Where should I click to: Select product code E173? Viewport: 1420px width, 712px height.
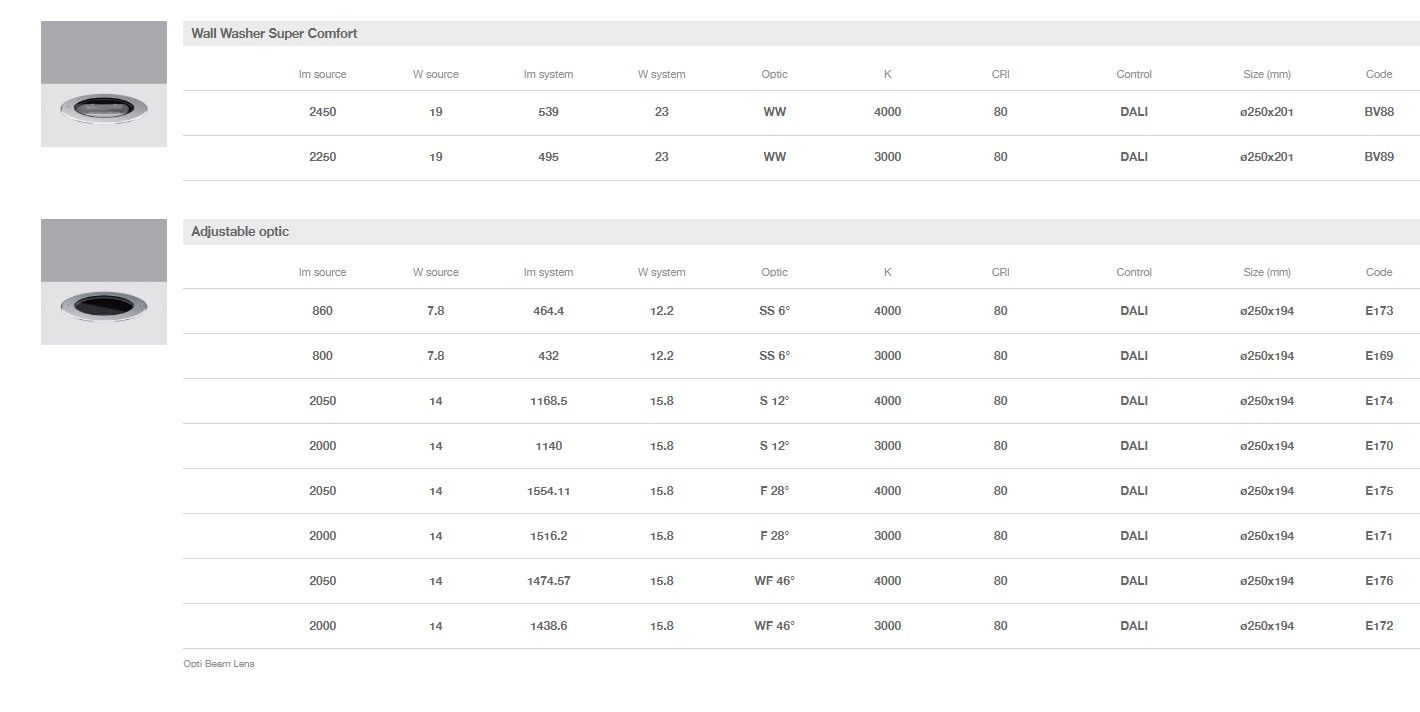click(1378, 311)
